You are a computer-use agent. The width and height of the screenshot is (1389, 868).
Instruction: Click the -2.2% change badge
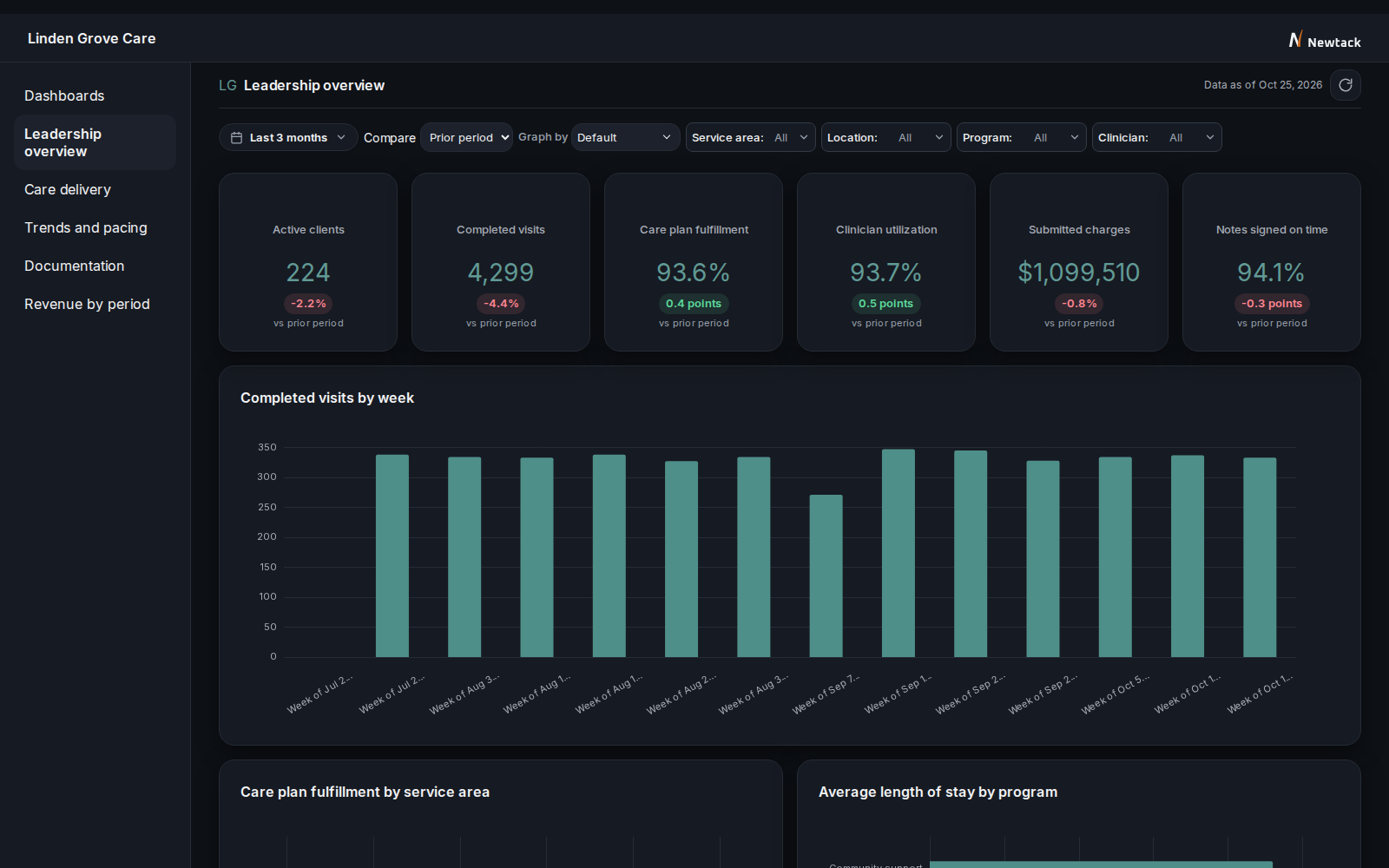(x=308, y=304)
